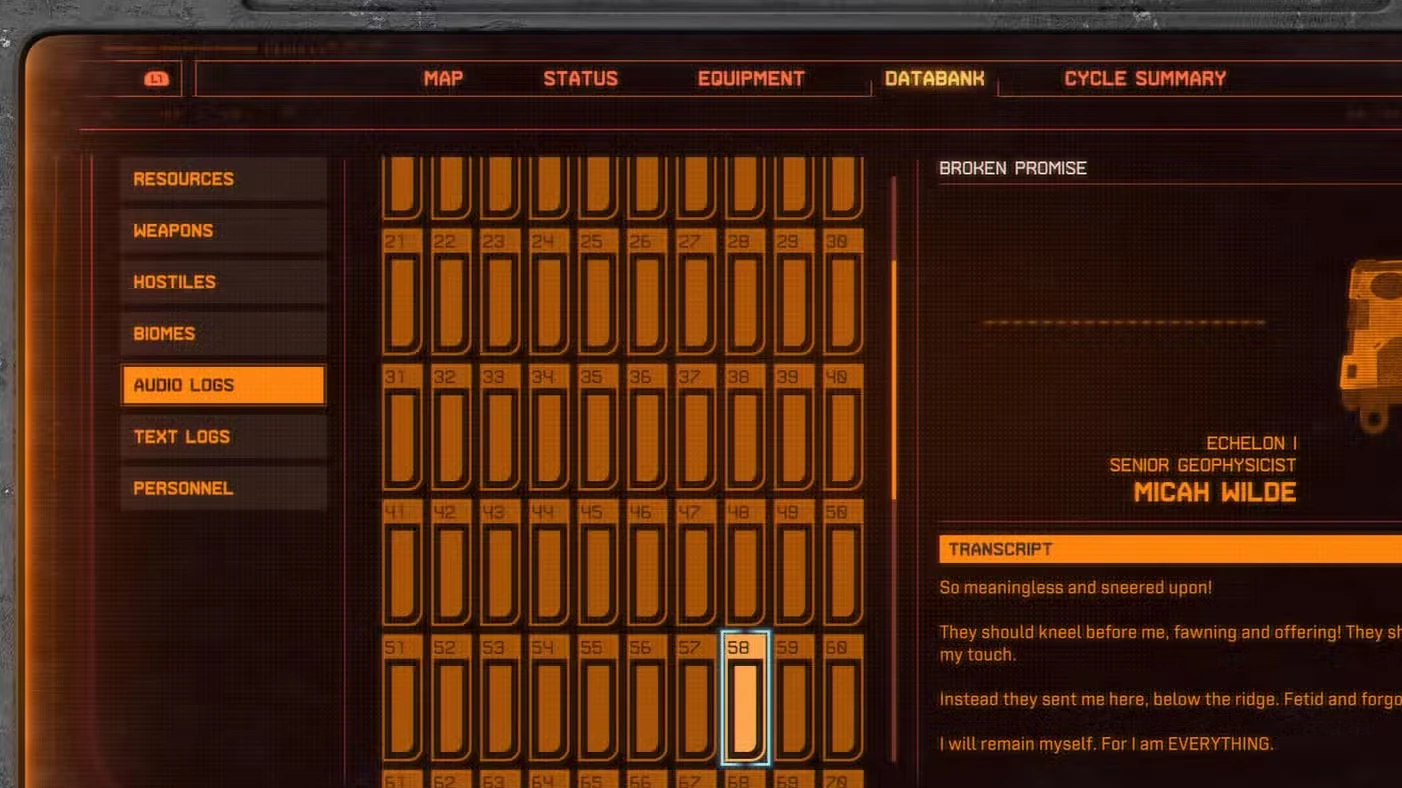Viewport: 1402px width, 788px height.
Task: Open the WEAPONS category
Action: point(224,231)
